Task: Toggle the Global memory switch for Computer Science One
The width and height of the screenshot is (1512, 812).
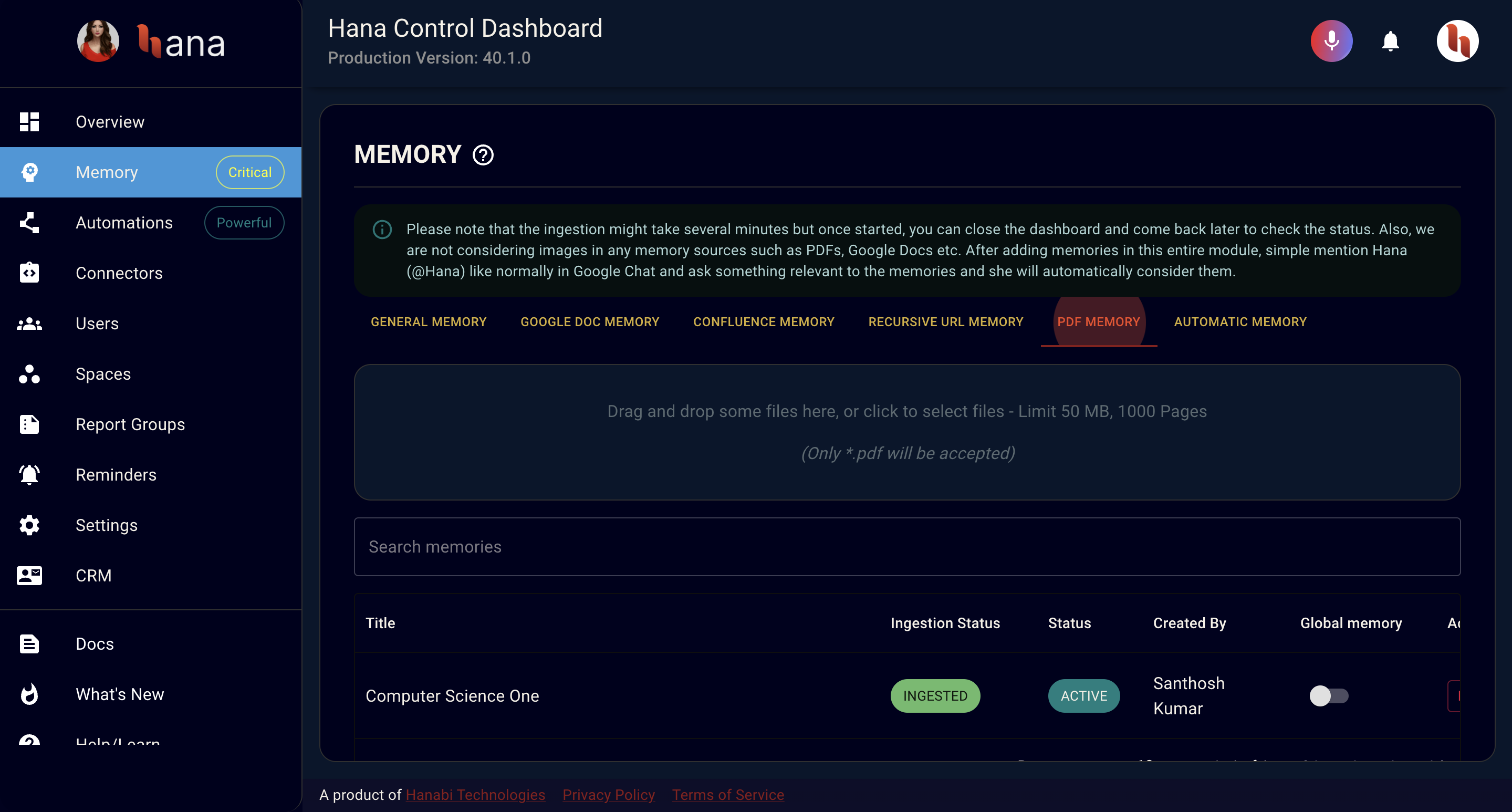Action: click(x=1330, y=695)
